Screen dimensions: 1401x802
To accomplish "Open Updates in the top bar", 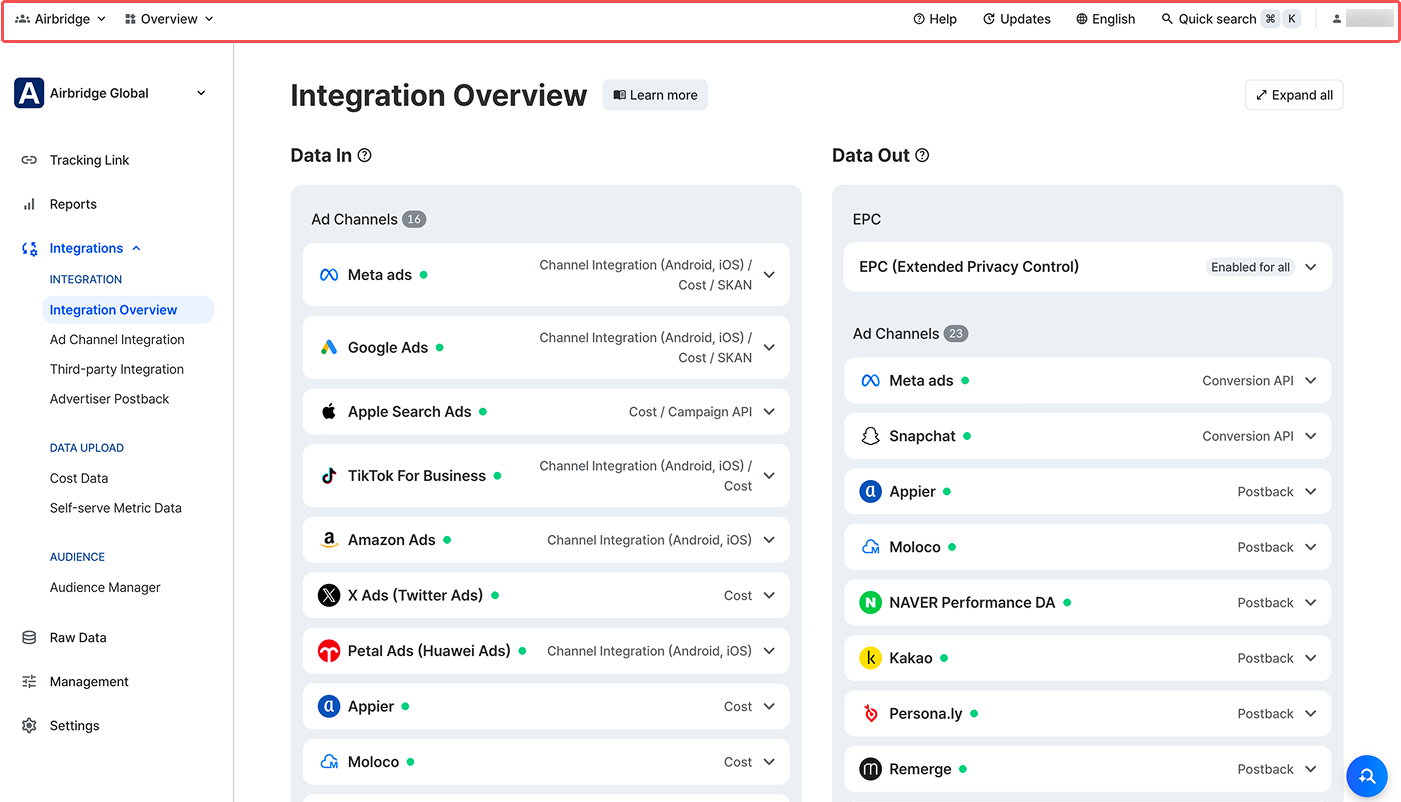I will 1017,19.
